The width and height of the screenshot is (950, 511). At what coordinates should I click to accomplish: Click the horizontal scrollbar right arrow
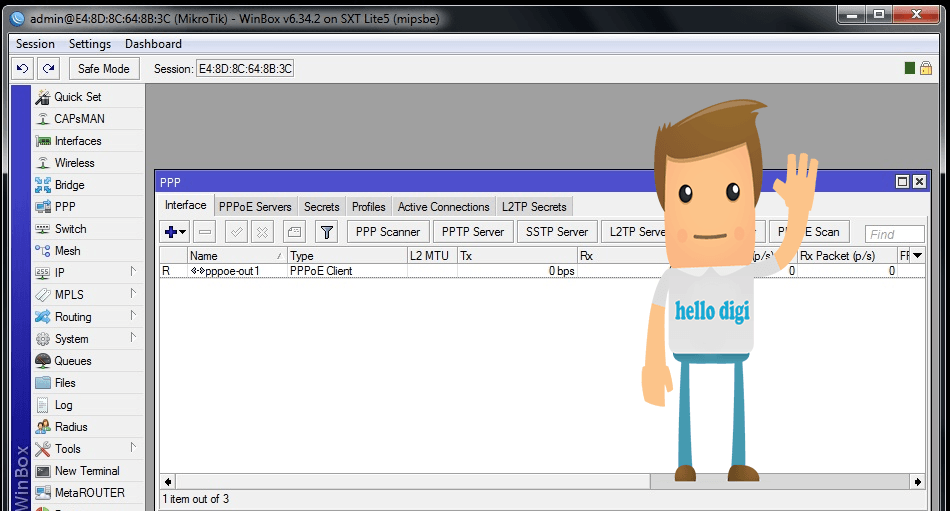[917, 482]
